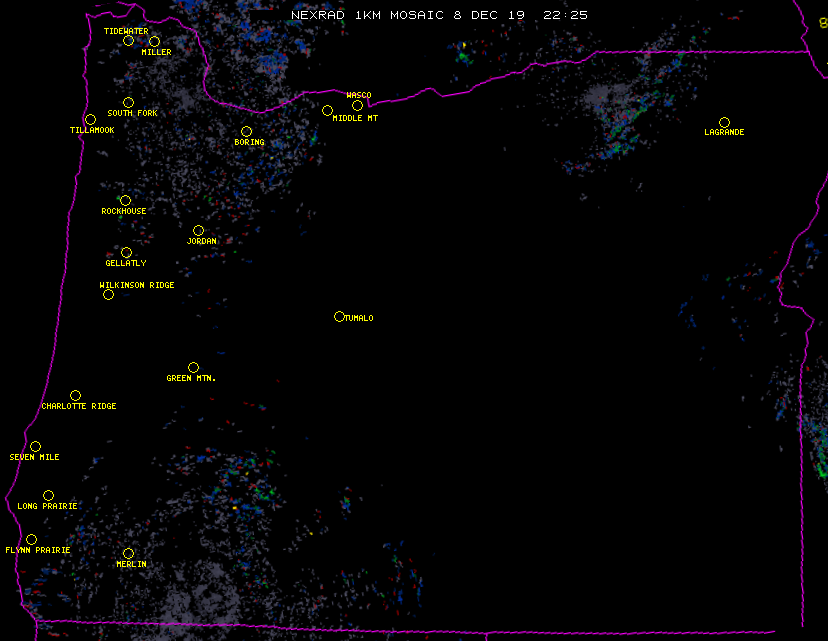The image size is (828, 641).
Task: Select the Merlin station circle marker
Action: pos(128,553)
